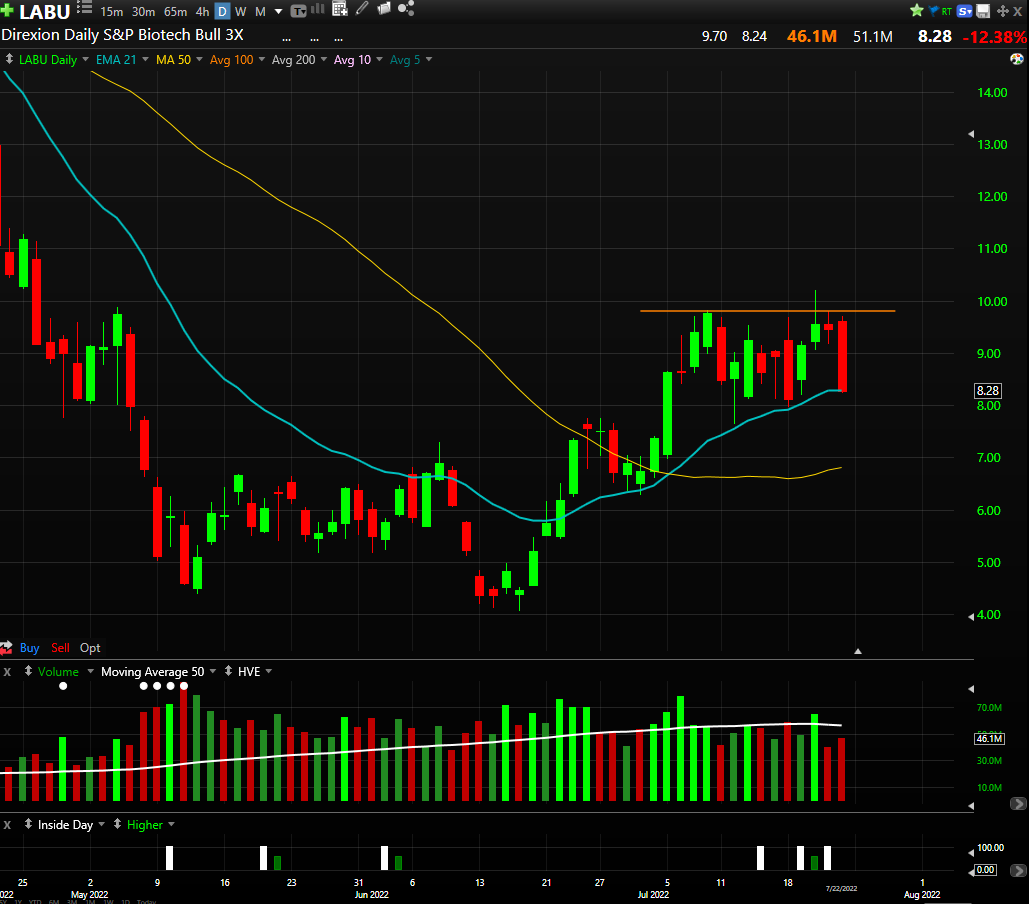Remove the Inside Day pane with its x

pyautogui.click(x=7, y=825)
